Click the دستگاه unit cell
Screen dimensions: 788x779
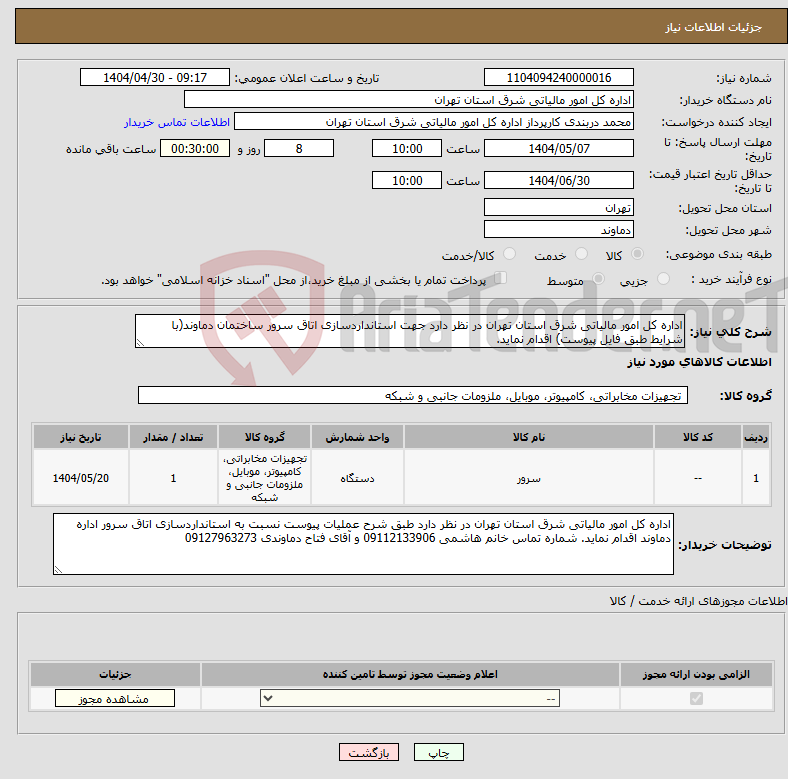pos(357,478)
